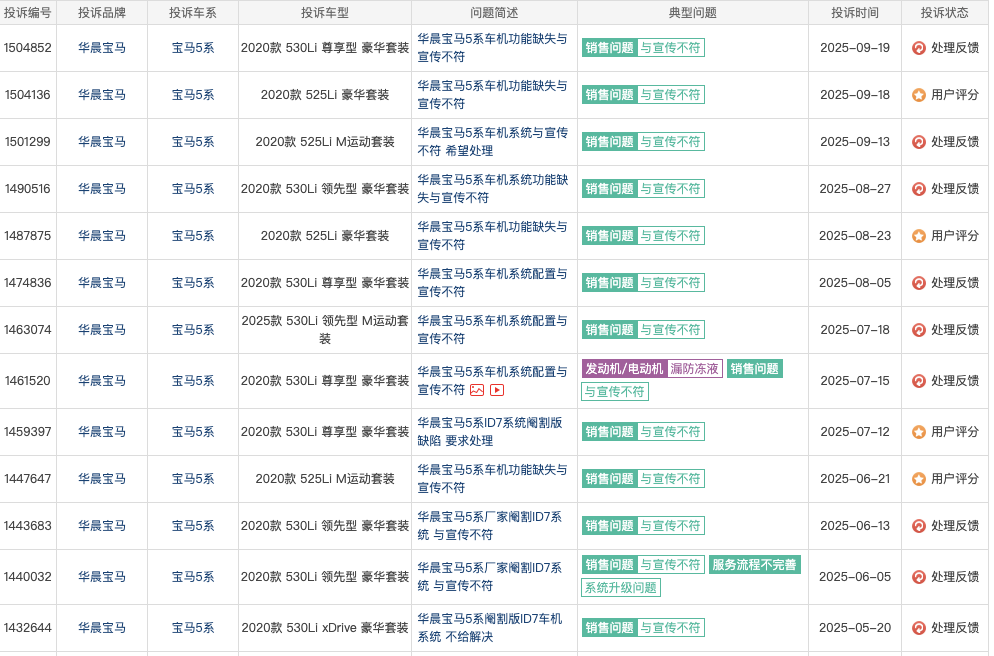The width and height of the screenshot is (994, 656).
Task: Open complaint summary about ID7系统阉割版缺陷
Action: [490, 432]
